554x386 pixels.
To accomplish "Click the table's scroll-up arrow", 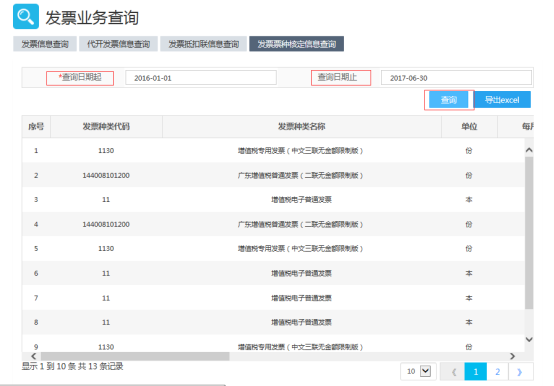I will 529,150.
